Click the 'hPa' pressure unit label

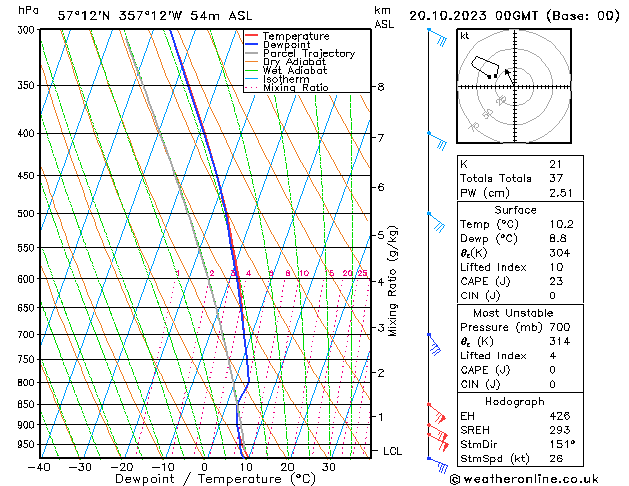point(28,10)
